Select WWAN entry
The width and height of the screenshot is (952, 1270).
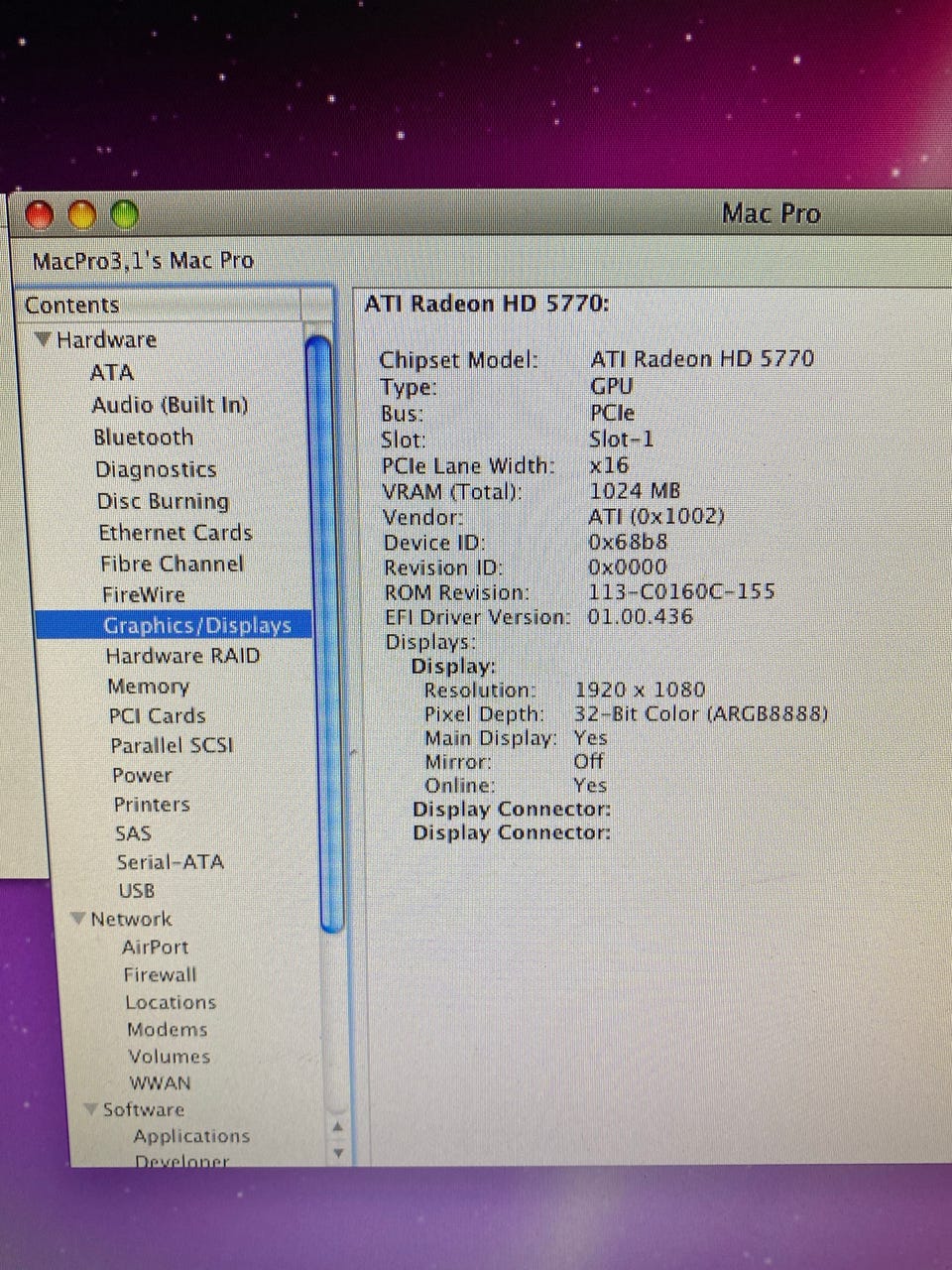click(160, 1083)
